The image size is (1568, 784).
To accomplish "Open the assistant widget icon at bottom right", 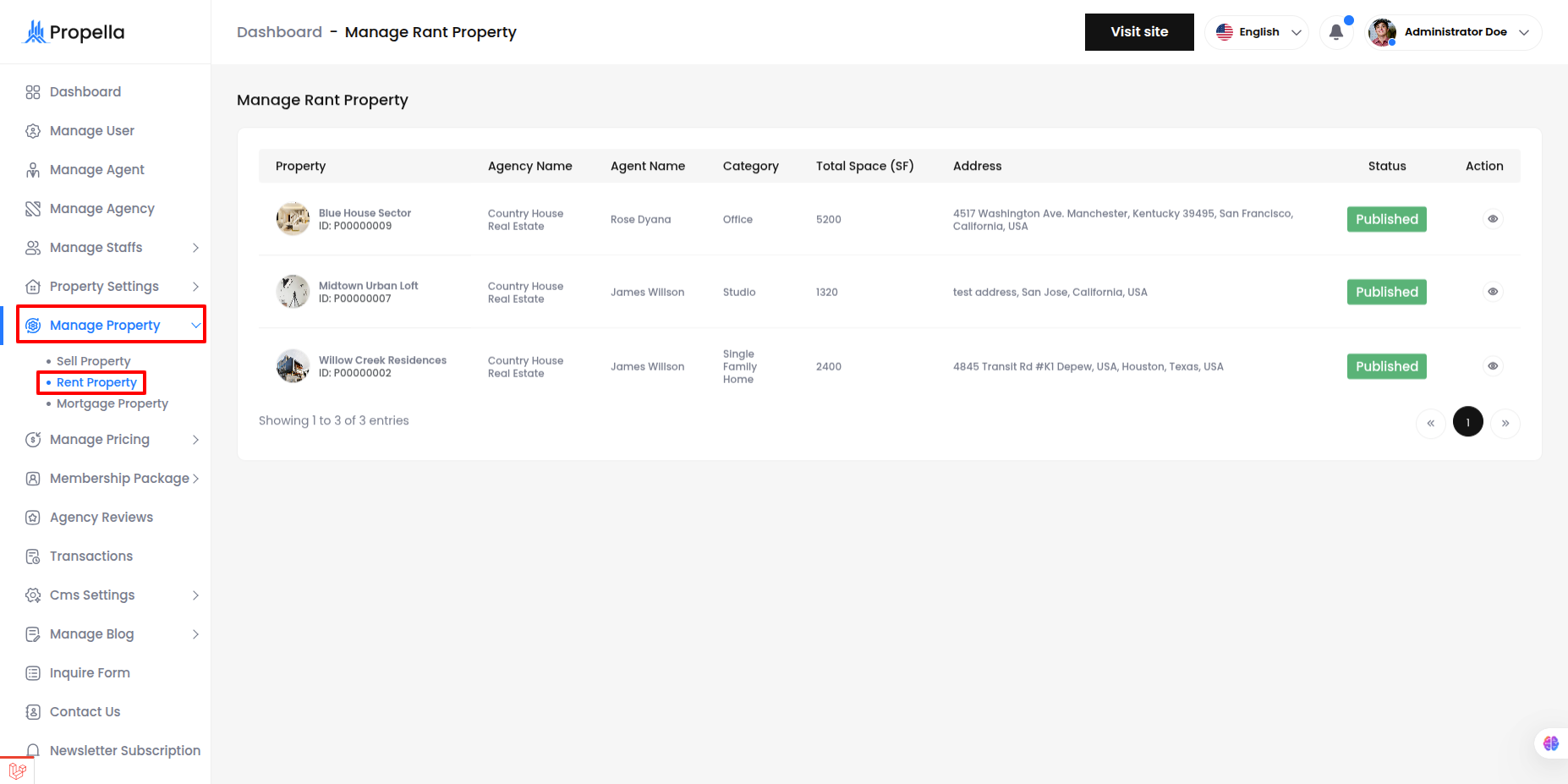I will pos(1551,743).
